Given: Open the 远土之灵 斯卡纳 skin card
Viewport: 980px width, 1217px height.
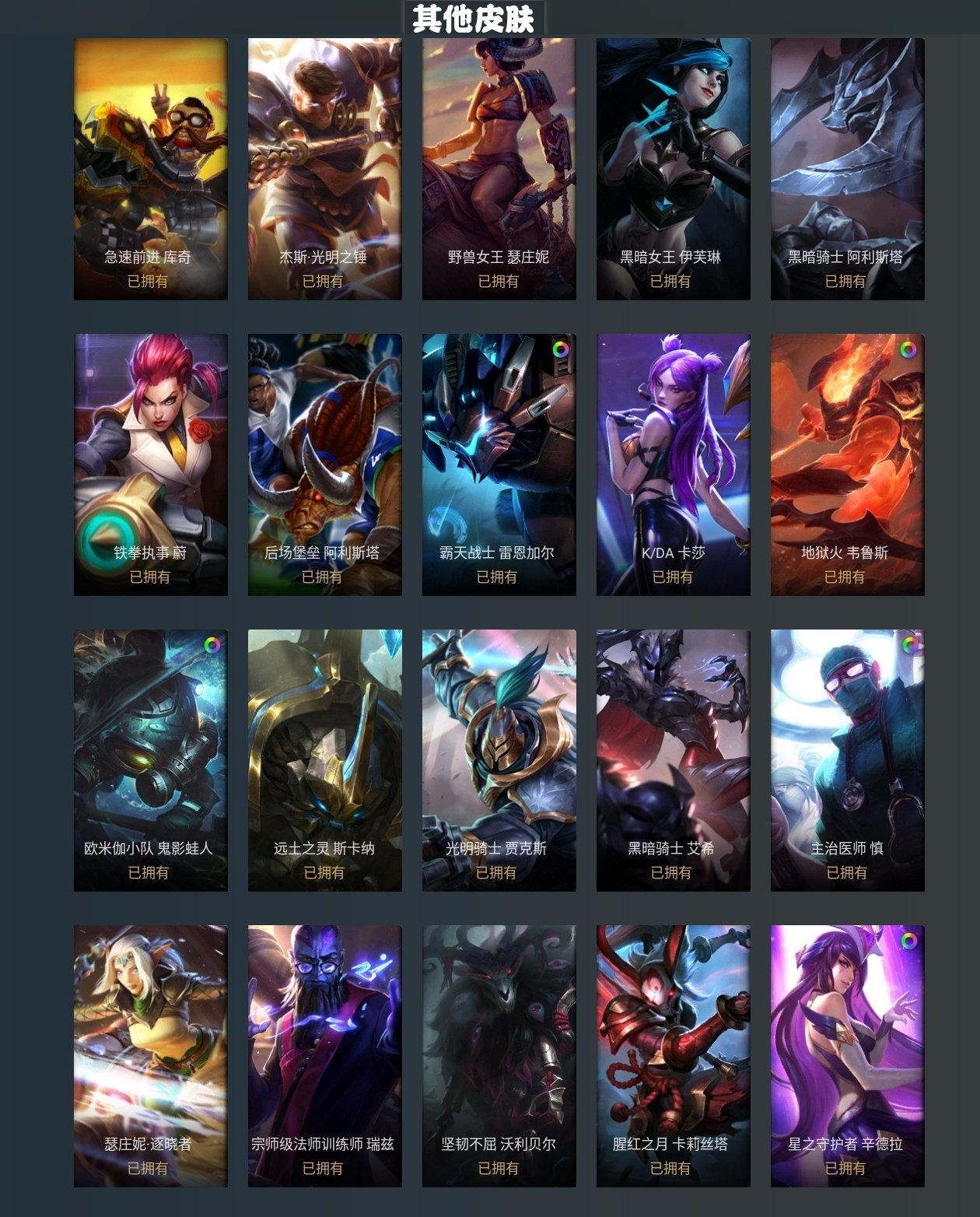Looking at the screenshot, I should 325,760.
